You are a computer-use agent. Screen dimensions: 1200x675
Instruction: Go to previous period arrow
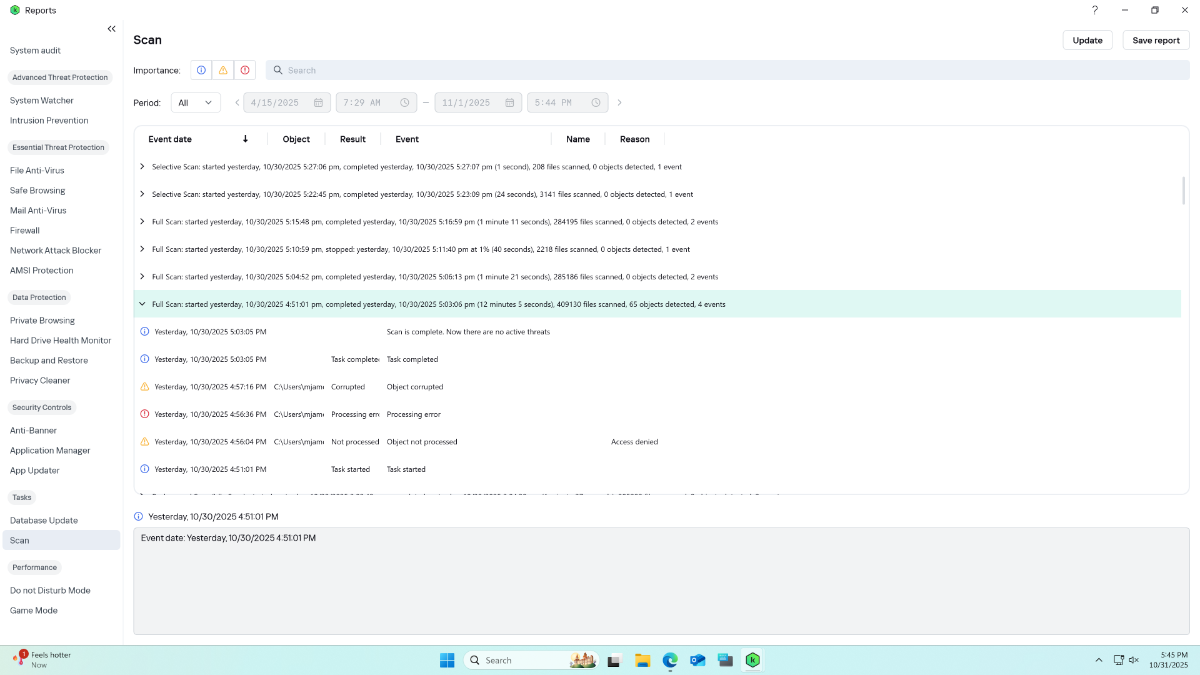coord(237,102)
